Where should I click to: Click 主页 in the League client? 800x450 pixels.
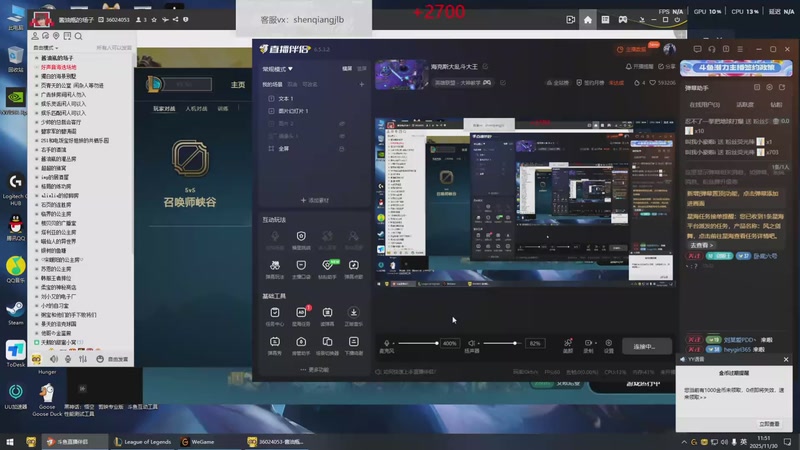click(x=238, y=85)
